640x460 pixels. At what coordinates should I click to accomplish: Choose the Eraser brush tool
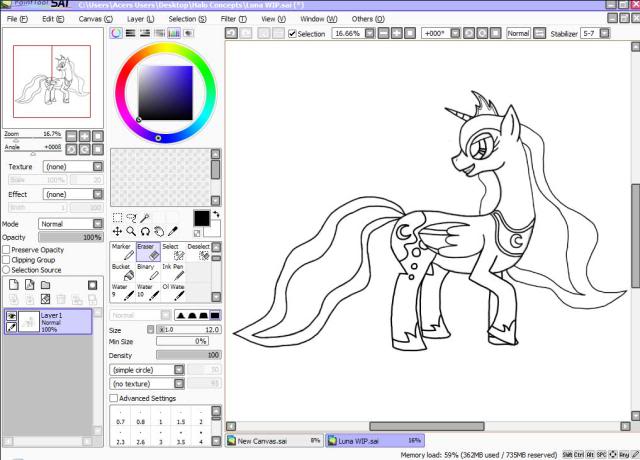pos(148,252)
